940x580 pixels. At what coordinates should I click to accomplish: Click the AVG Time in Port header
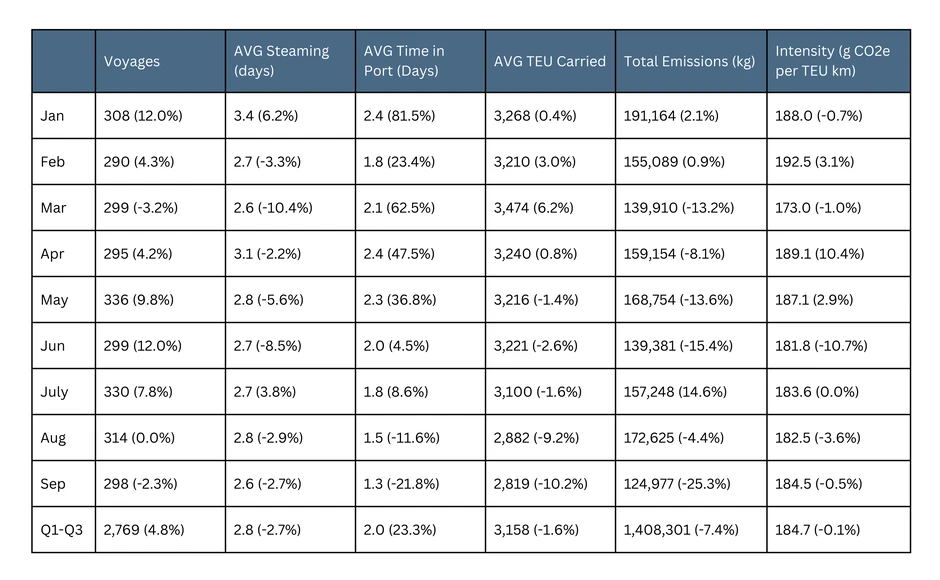pyautogui.click(x=408, y=61)
